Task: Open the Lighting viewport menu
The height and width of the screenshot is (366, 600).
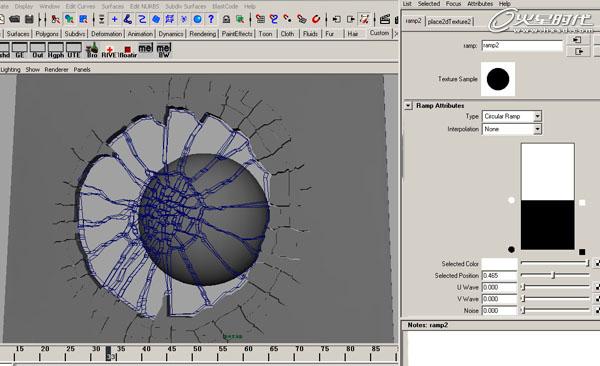Action: coord(10,70)
